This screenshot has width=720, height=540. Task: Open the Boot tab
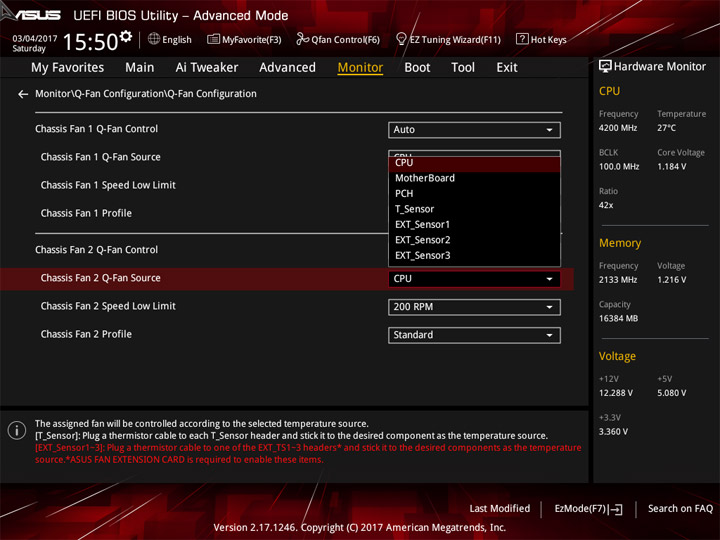click(417, 68)
